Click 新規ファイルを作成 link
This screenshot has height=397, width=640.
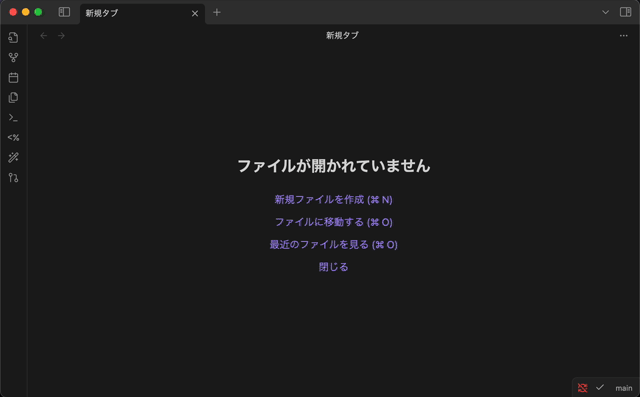pos(333,200)
